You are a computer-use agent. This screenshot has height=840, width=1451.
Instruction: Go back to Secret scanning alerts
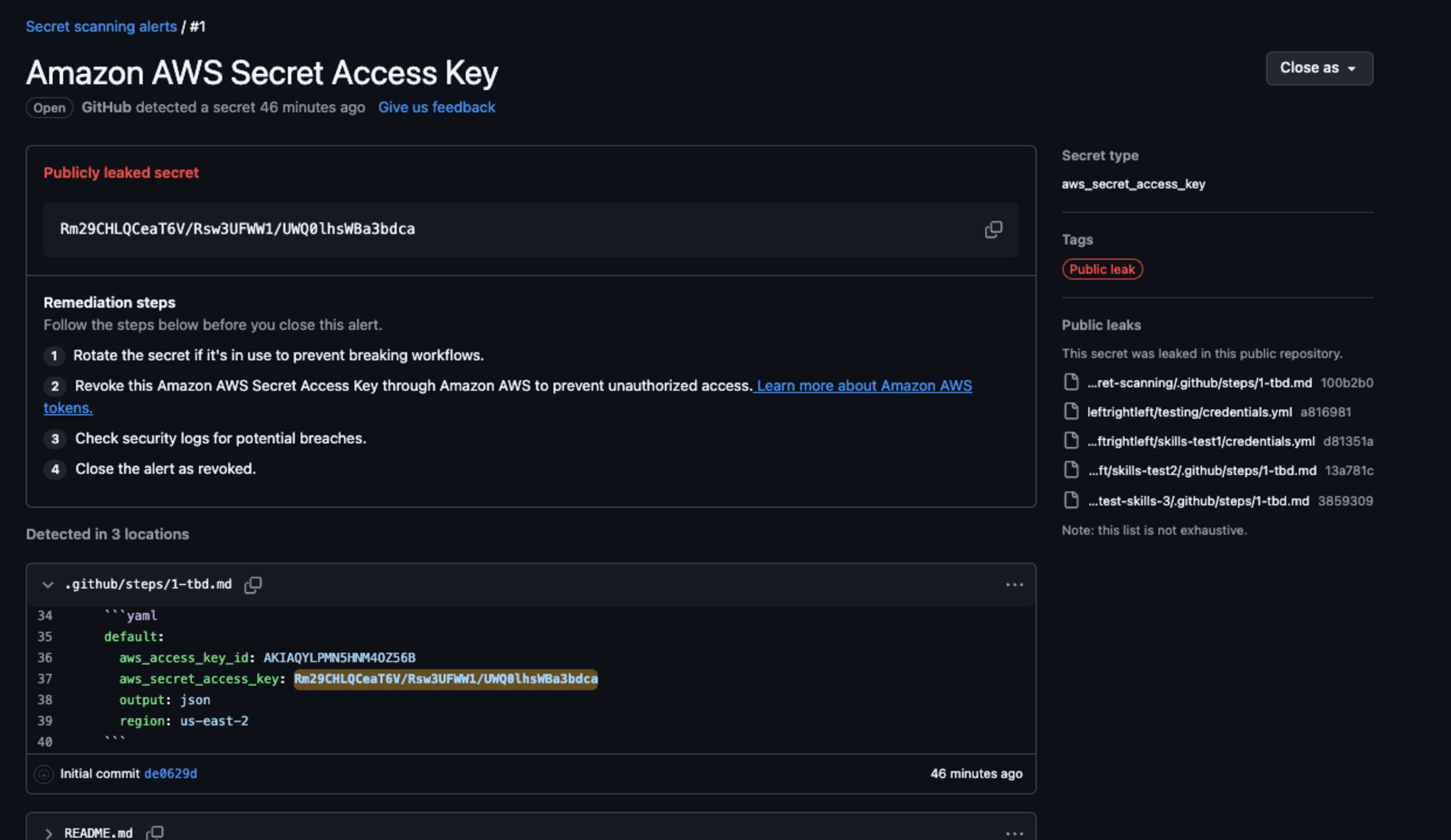click(102, 27)
